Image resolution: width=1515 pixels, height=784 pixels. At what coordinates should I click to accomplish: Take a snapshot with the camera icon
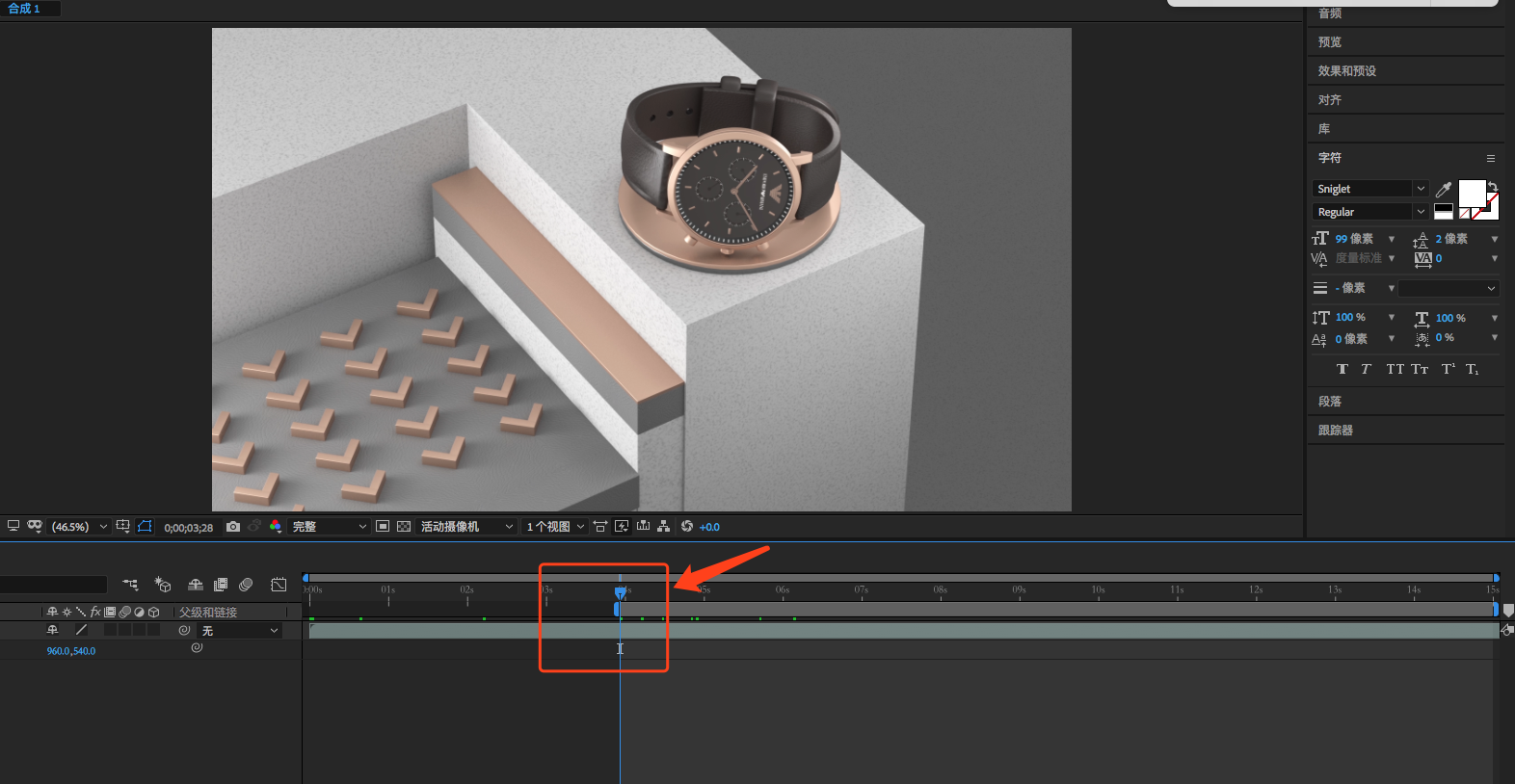click(x=233, y=527)
